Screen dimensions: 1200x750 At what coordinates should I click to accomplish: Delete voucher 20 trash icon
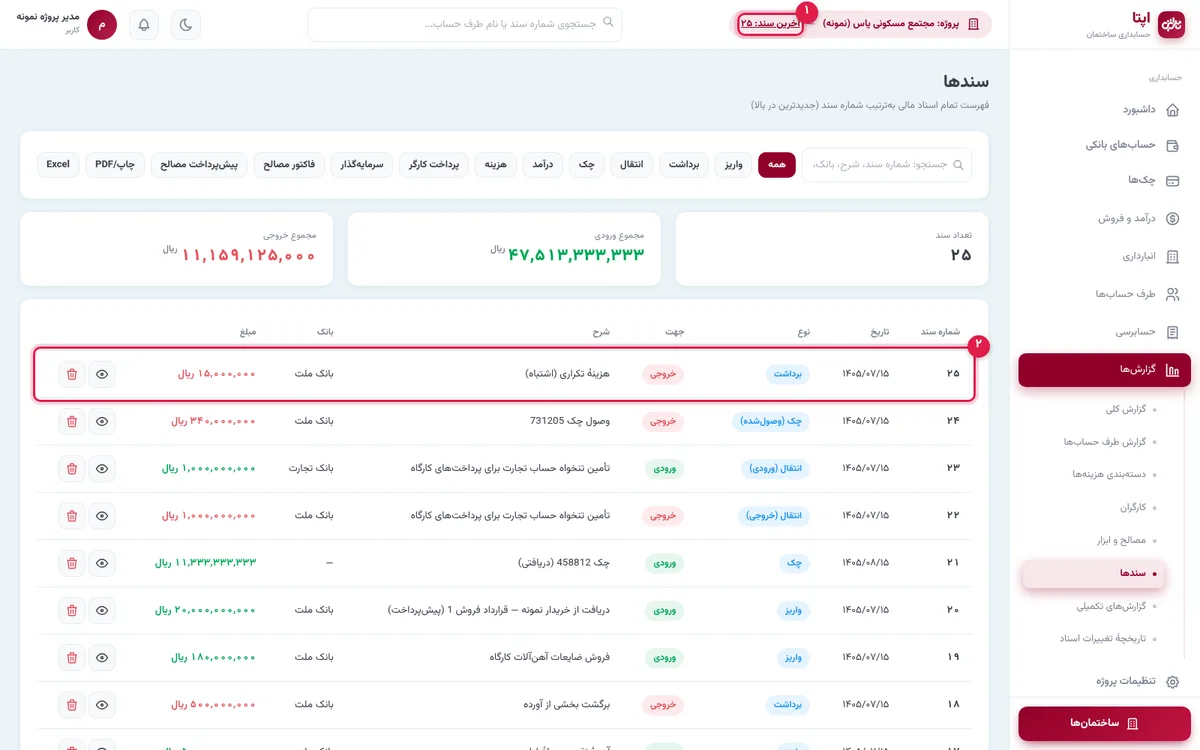point(72,610)
